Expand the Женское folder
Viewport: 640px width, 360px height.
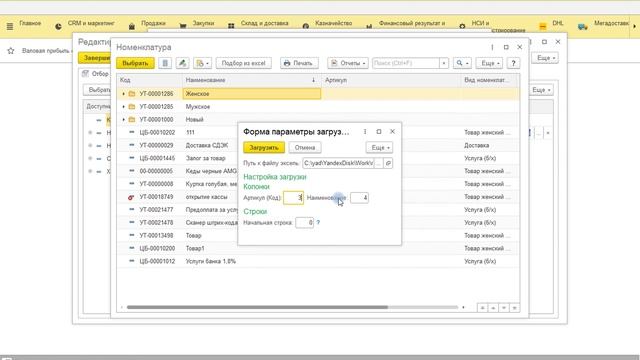click(124, 94)
